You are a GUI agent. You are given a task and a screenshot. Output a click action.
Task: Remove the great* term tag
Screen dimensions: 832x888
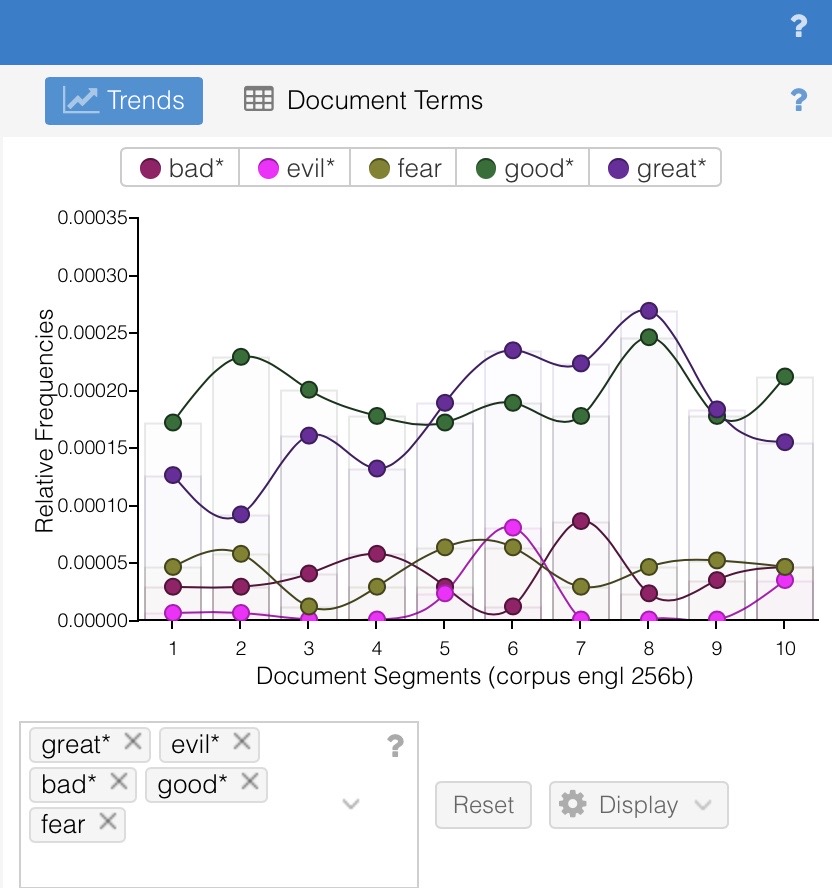tap(135, 743)
